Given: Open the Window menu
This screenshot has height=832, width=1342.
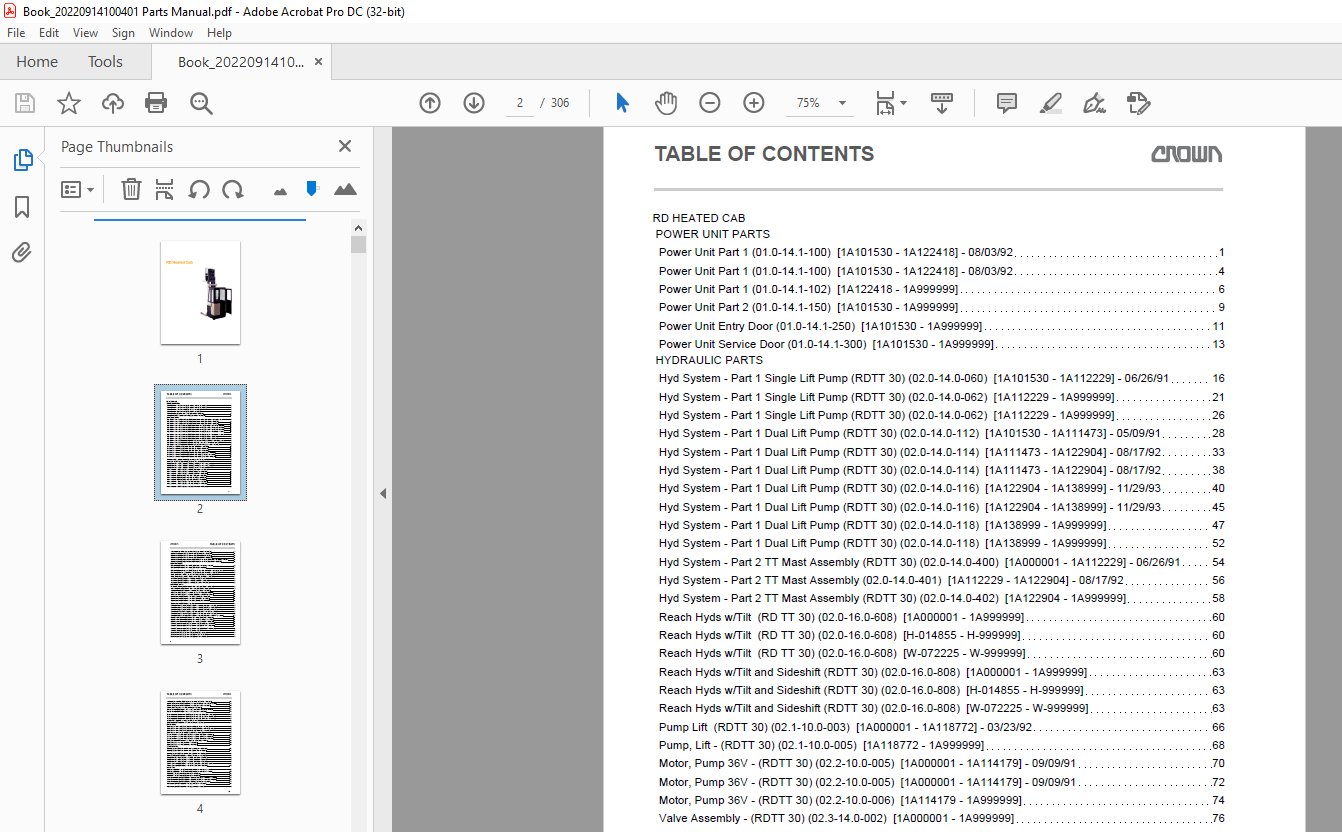Looking at the screenshot, I should pos(171,33).
